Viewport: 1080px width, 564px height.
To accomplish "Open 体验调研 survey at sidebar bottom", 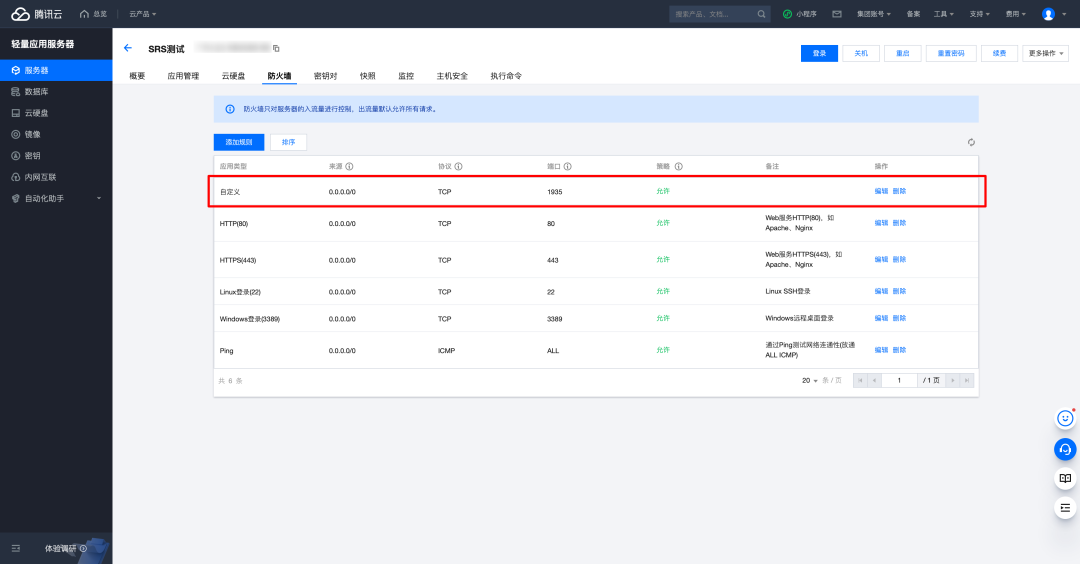I will pos(65,549).
